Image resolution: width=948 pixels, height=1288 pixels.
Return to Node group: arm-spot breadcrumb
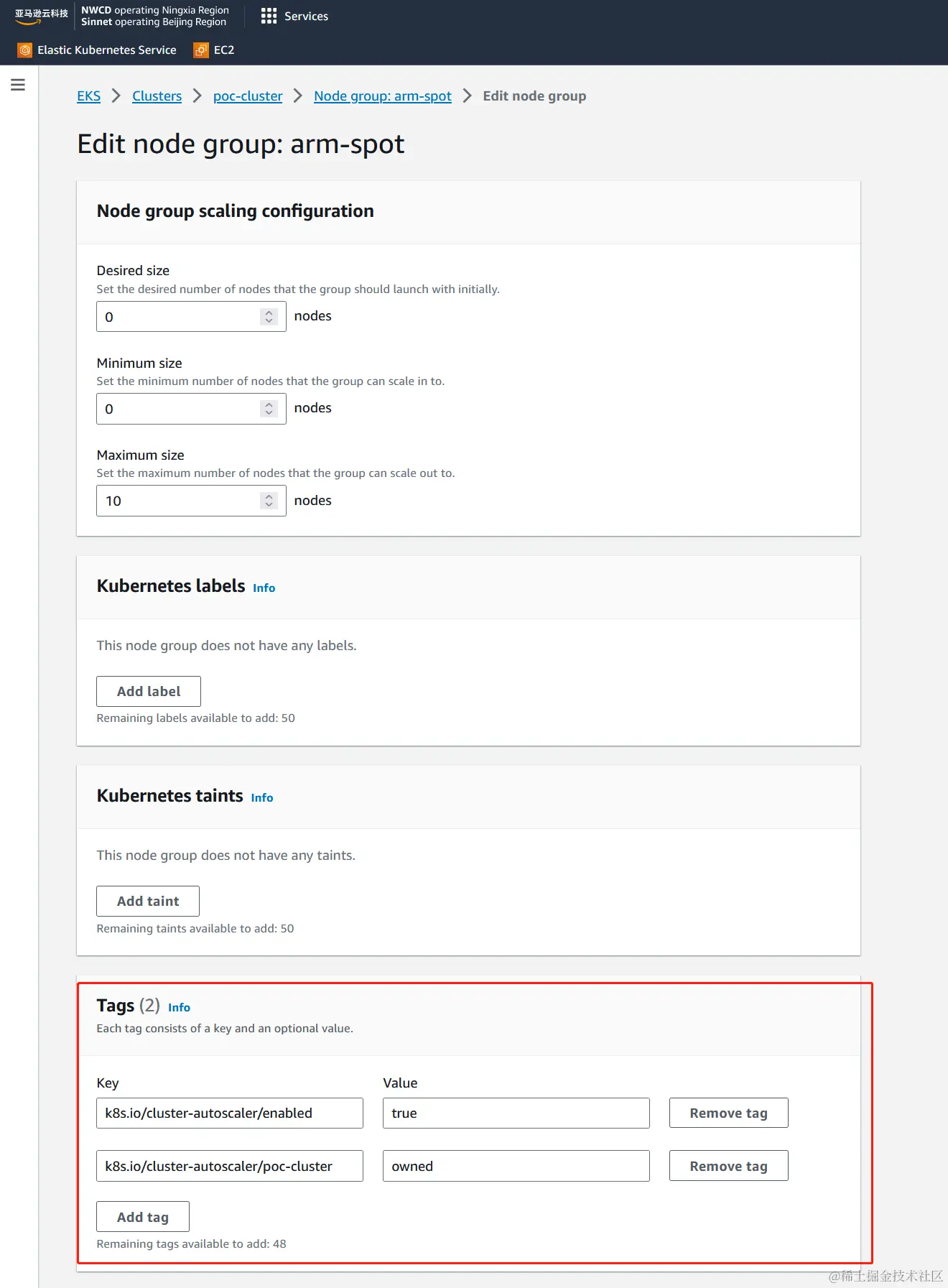pos(383,96)
